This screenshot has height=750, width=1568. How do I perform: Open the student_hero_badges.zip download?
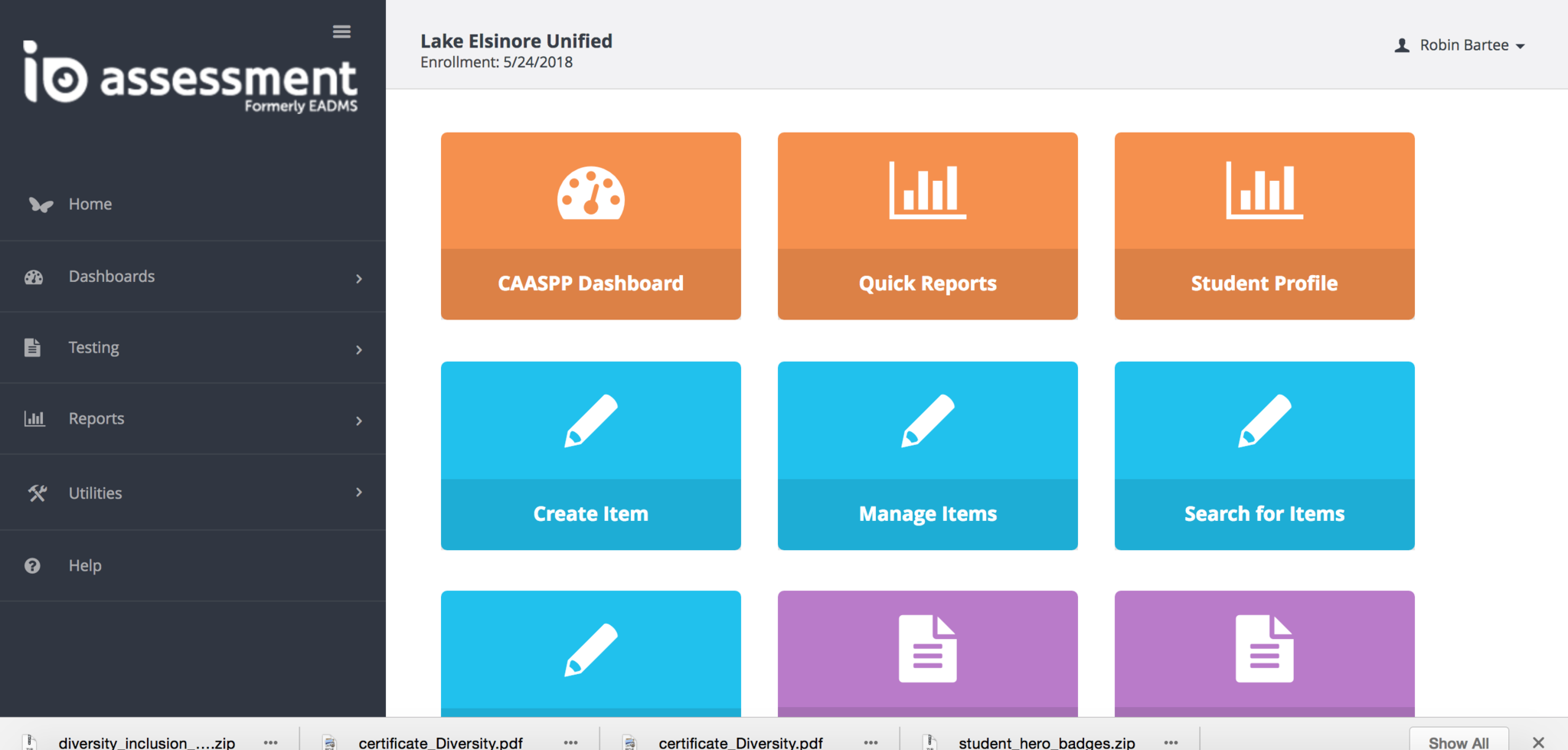click(x=1046, y=742)
